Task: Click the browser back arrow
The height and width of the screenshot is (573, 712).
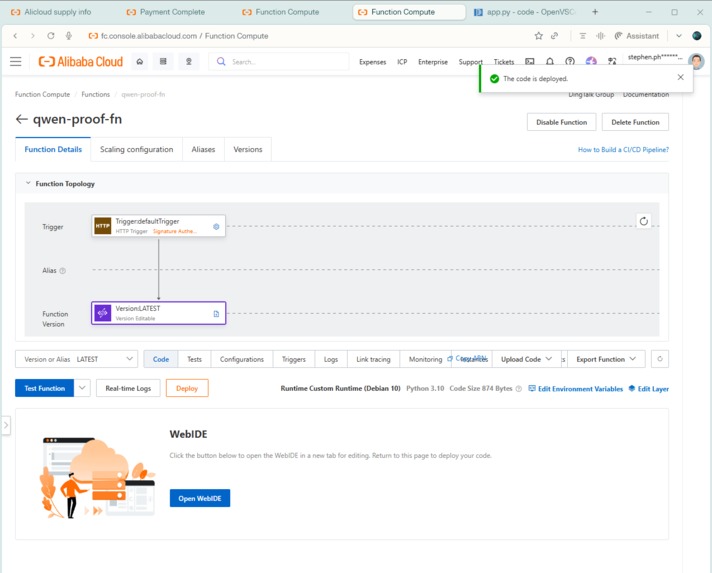Action: tap(15, 36)
